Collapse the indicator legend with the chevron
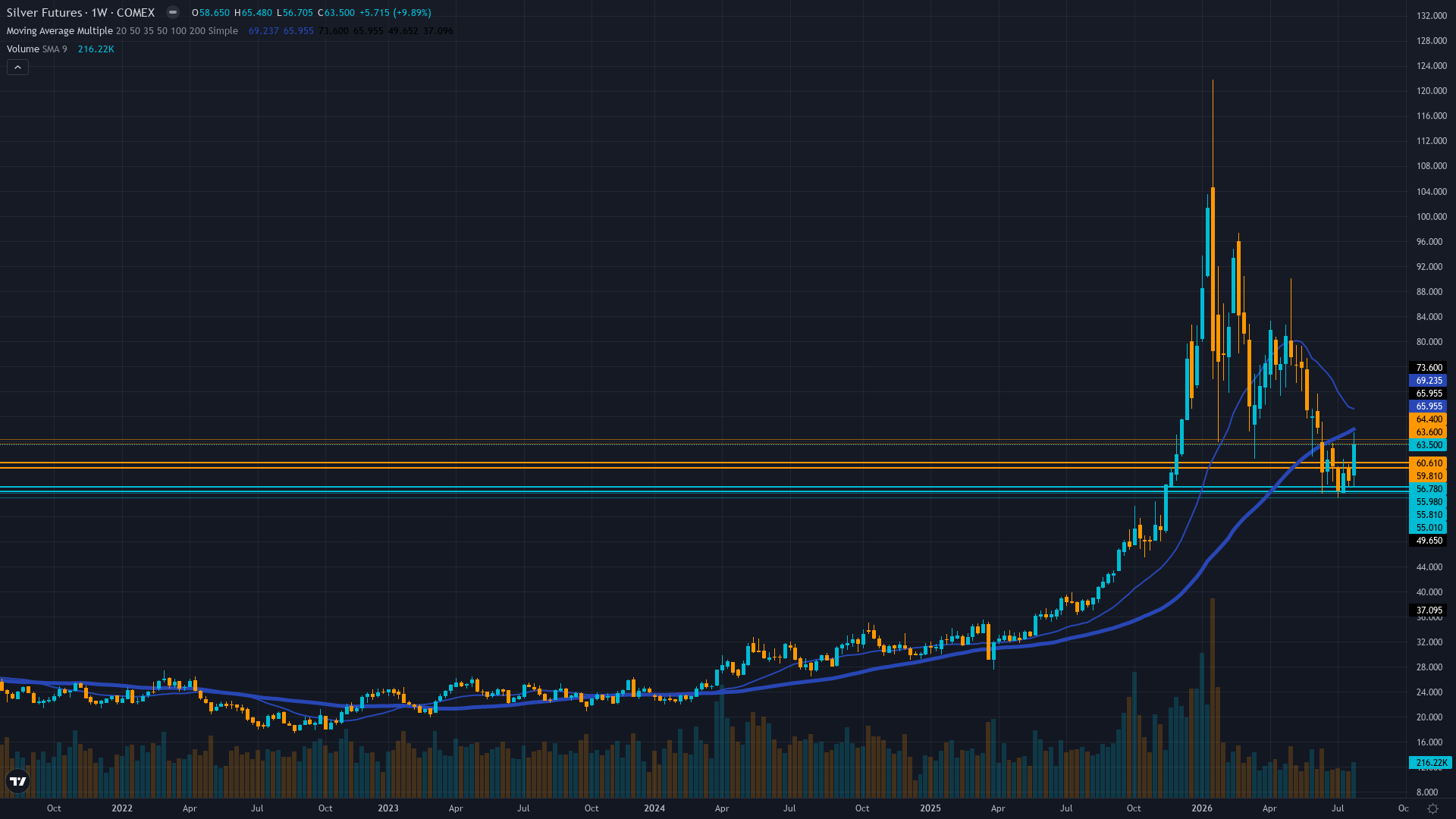 click(x=17, y=67)
